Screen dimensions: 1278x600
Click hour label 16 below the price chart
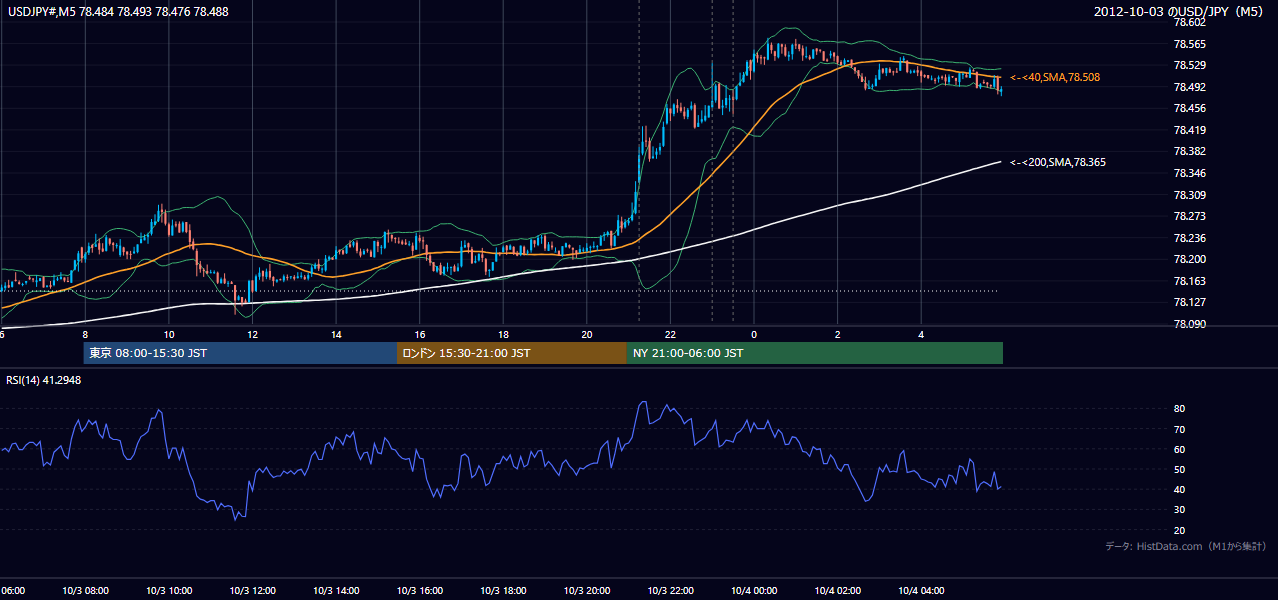(x=420, y=334)
